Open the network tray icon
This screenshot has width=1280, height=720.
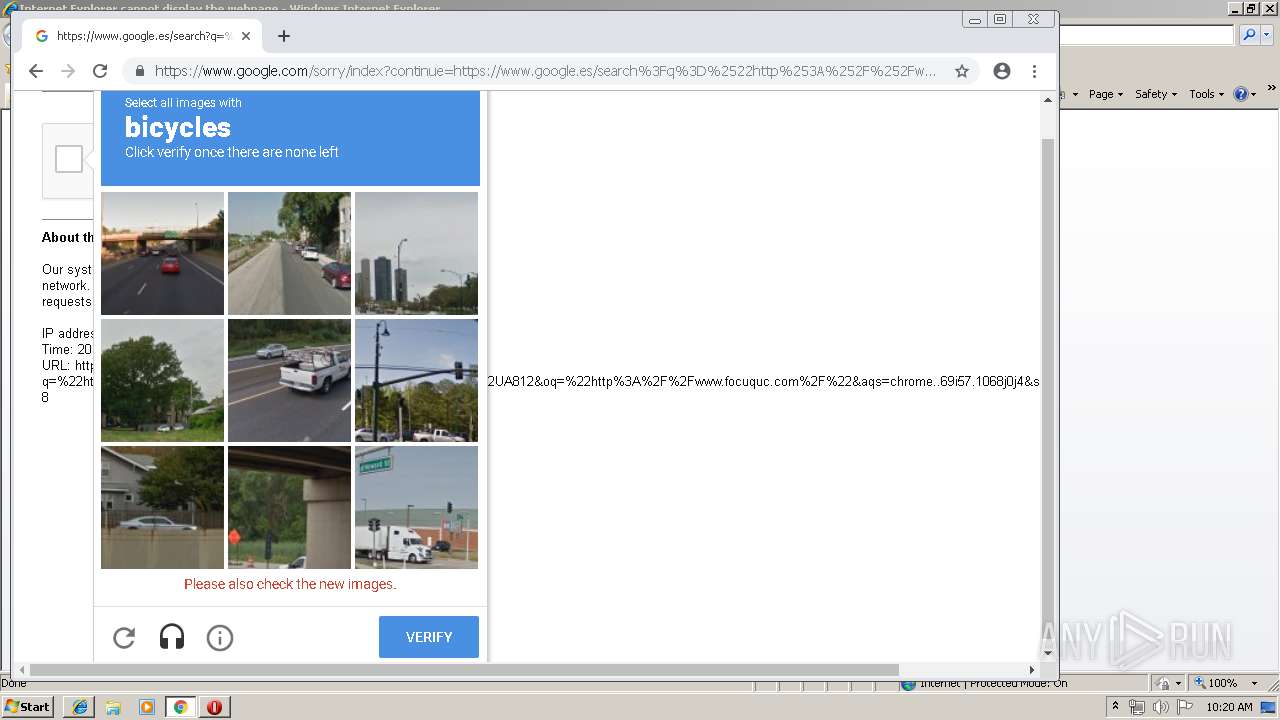[1137, 707]
